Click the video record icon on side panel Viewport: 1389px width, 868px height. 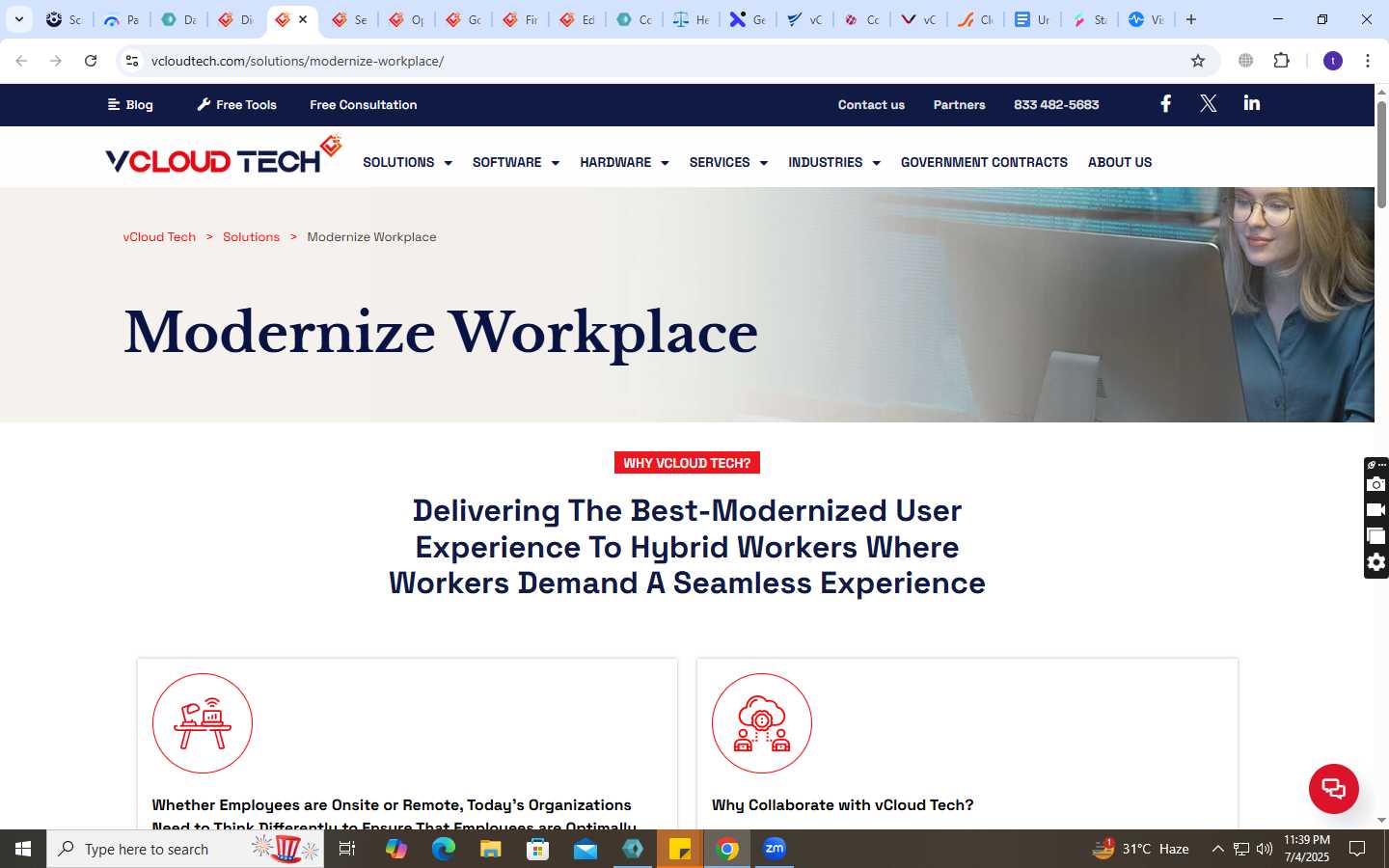pyautogui.click(x=1376, y=510)
